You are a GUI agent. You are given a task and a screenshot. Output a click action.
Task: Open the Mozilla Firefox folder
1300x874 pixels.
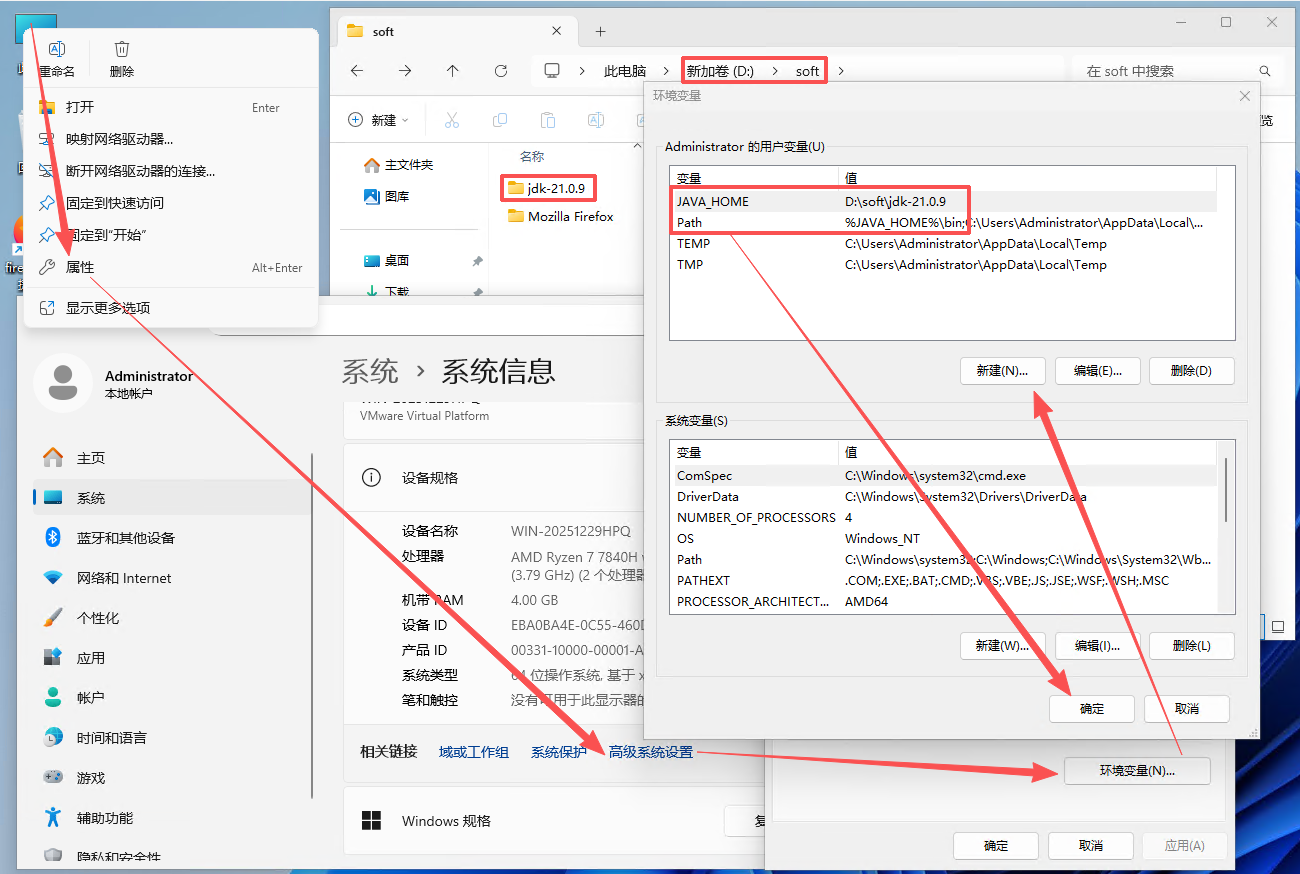(570, 216)
